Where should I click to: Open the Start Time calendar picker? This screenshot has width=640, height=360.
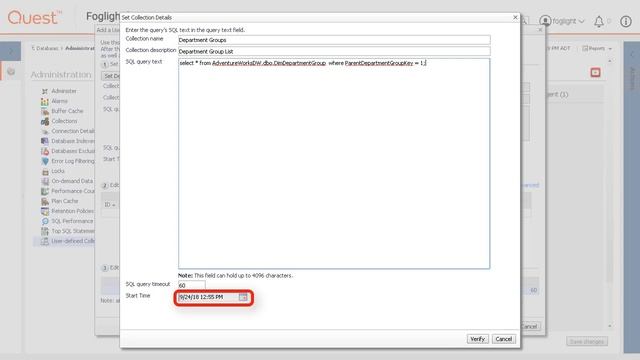tap(243, 297)
